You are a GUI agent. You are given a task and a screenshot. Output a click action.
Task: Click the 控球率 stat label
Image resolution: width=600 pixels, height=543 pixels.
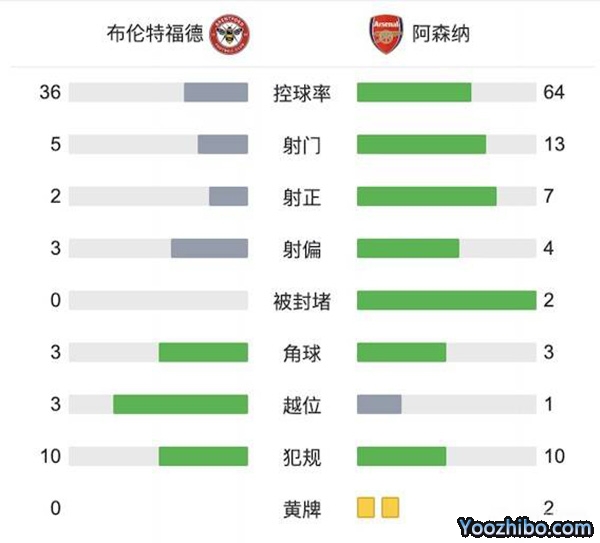(x=302, y=93)
